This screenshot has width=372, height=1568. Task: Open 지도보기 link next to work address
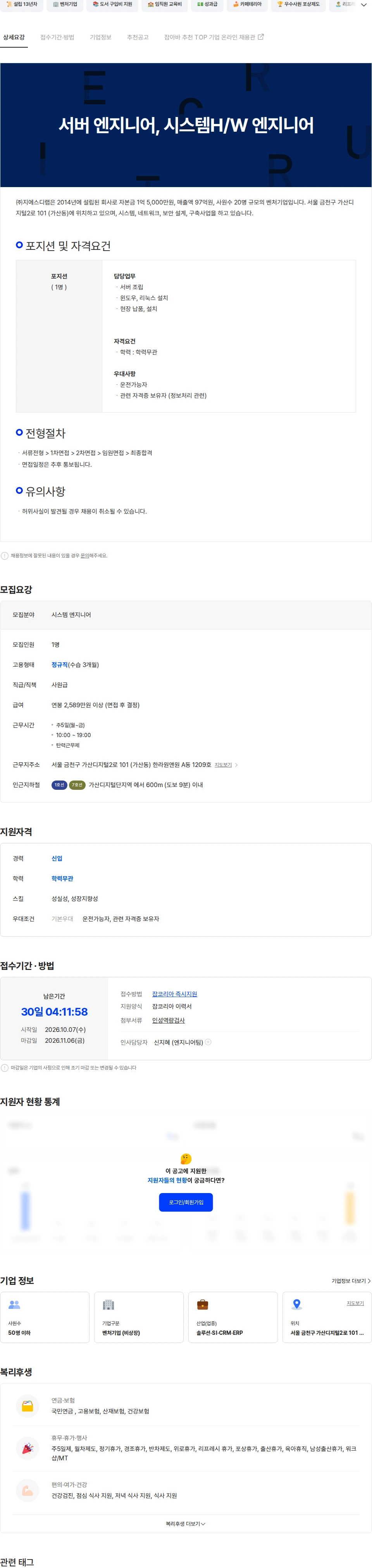click(x=223, y=765)
